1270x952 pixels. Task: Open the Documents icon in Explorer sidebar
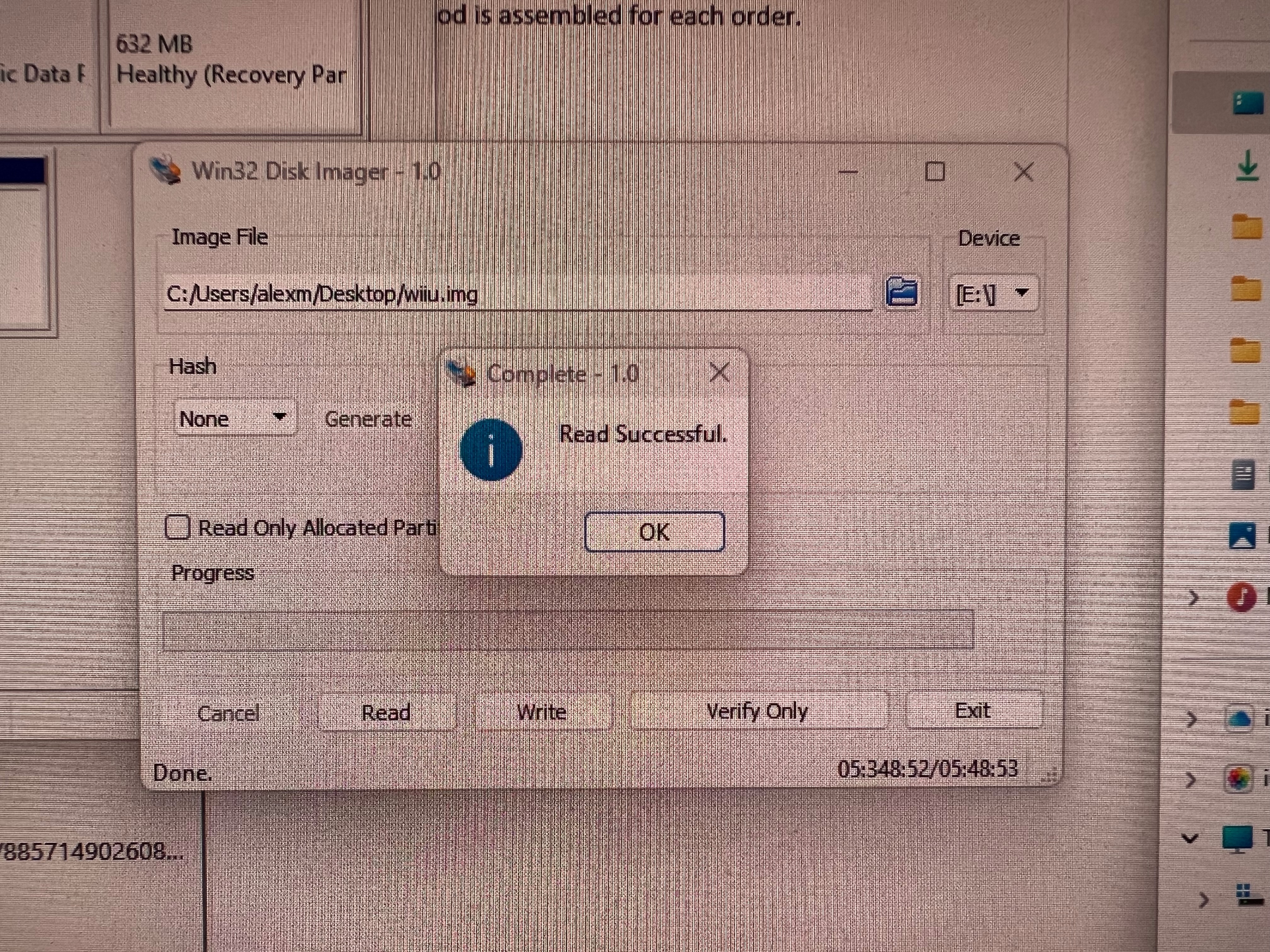pos(1244,475)
